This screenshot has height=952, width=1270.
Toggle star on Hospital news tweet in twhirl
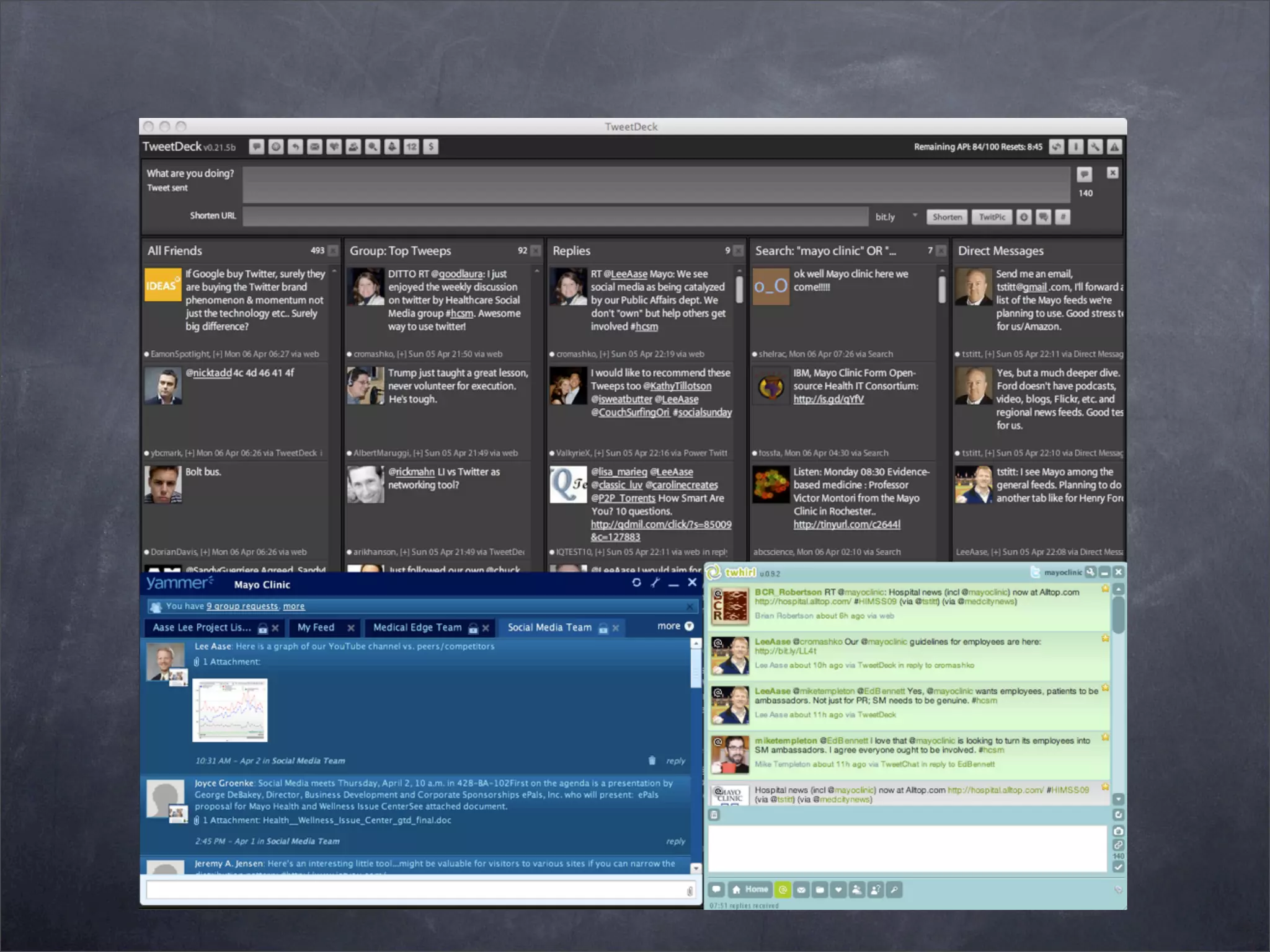(x=1105, y=787)
